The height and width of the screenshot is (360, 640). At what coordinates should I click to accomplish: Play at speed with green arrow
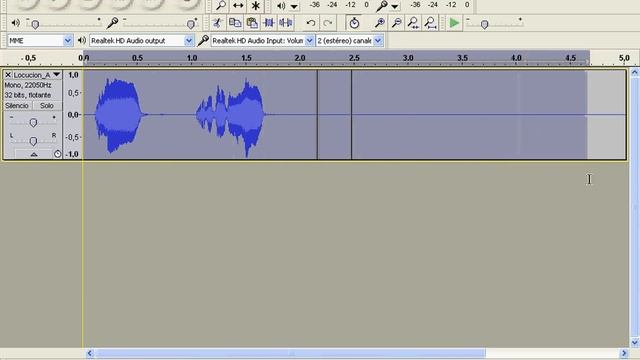[x=454, y=23]
